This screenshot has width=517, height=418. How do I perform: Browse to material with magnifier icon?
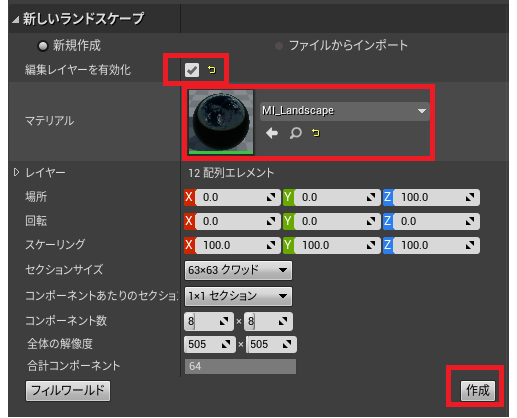pyautogui.click(x=295, y=133)
